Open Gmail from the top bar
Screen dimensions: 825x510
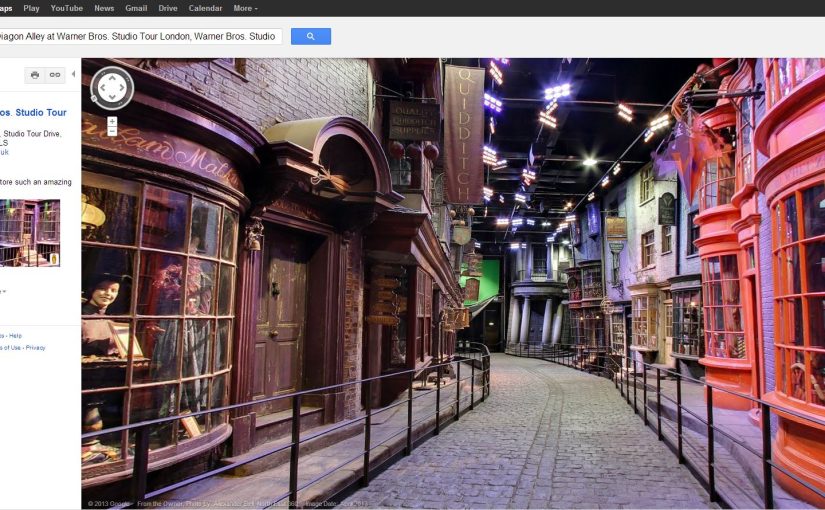136,8
